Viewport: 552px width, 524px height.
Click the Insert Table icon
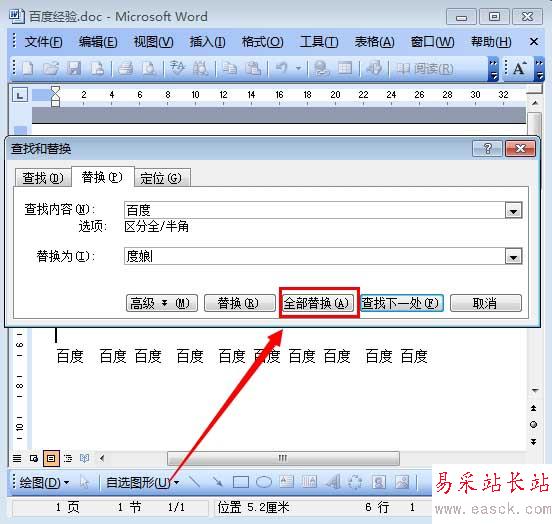[345, 68]
